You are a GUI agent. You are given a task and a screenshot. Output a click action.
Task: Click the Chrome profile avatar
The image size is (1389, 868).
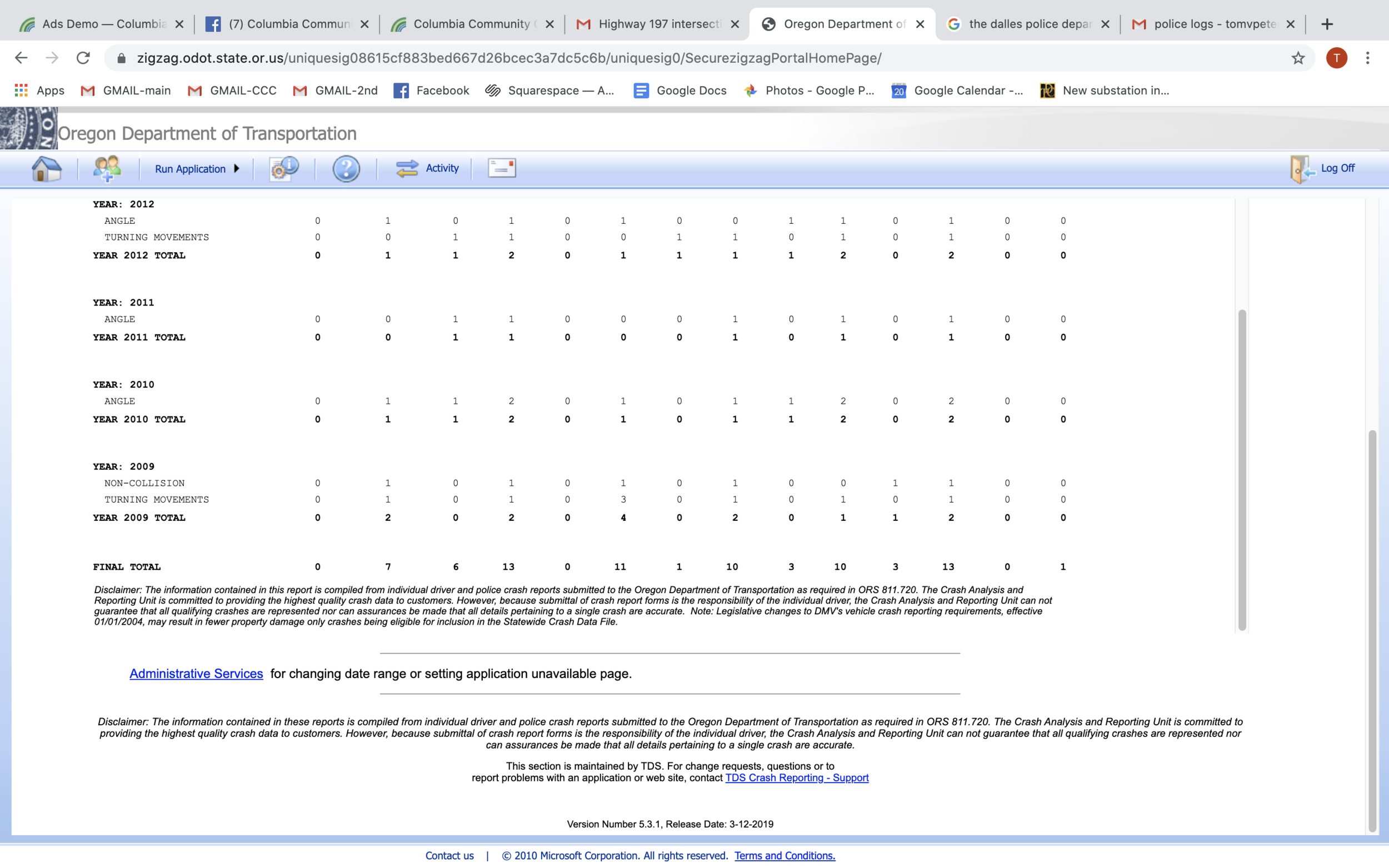(1338, 57)
